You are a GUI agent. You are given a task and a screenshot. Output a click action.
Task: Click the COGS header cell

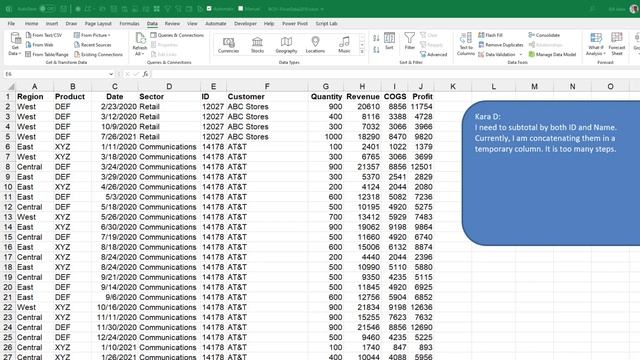394,97
